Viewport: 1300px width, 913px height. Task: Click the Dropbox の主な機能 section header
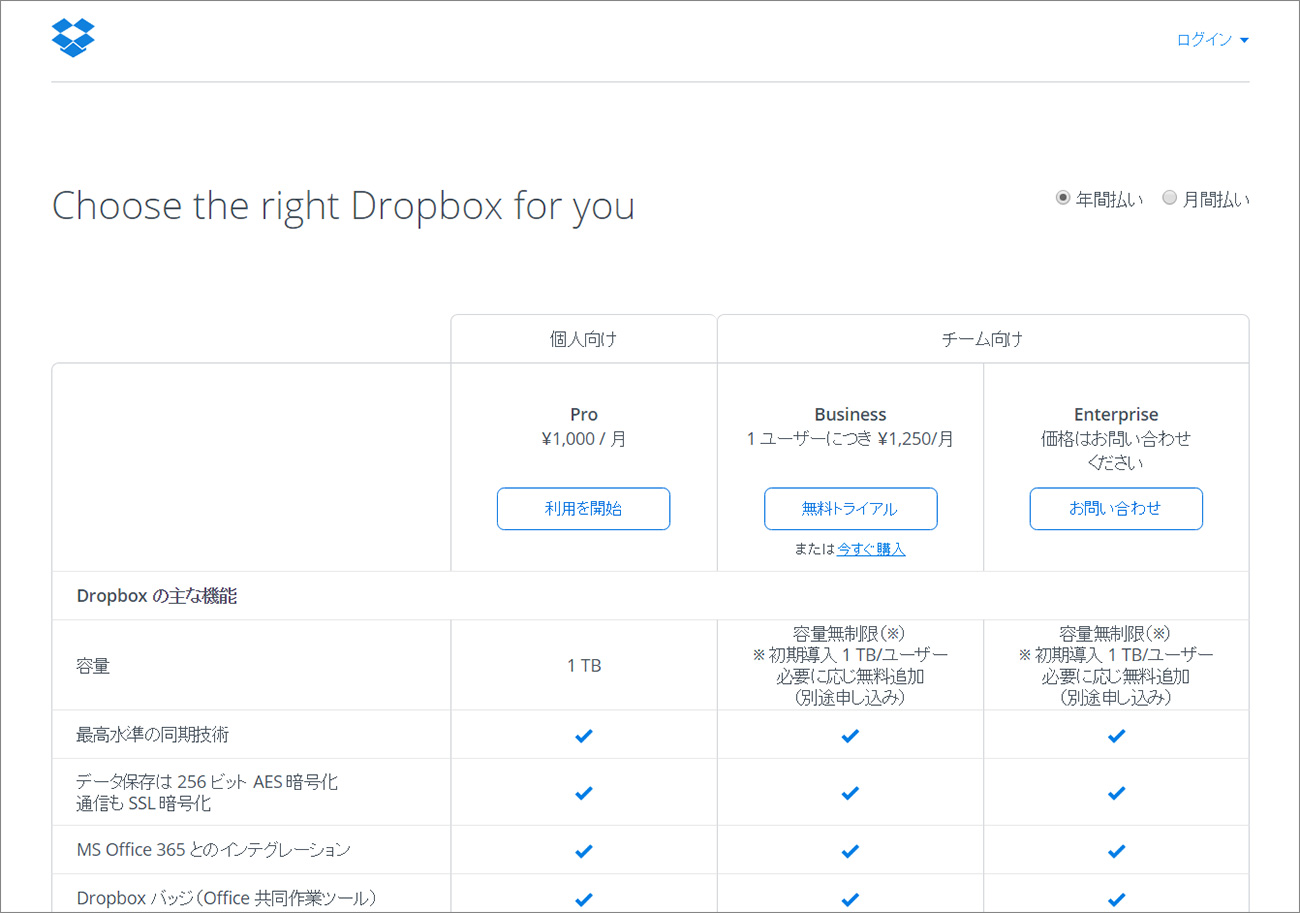tap(157, 596)
